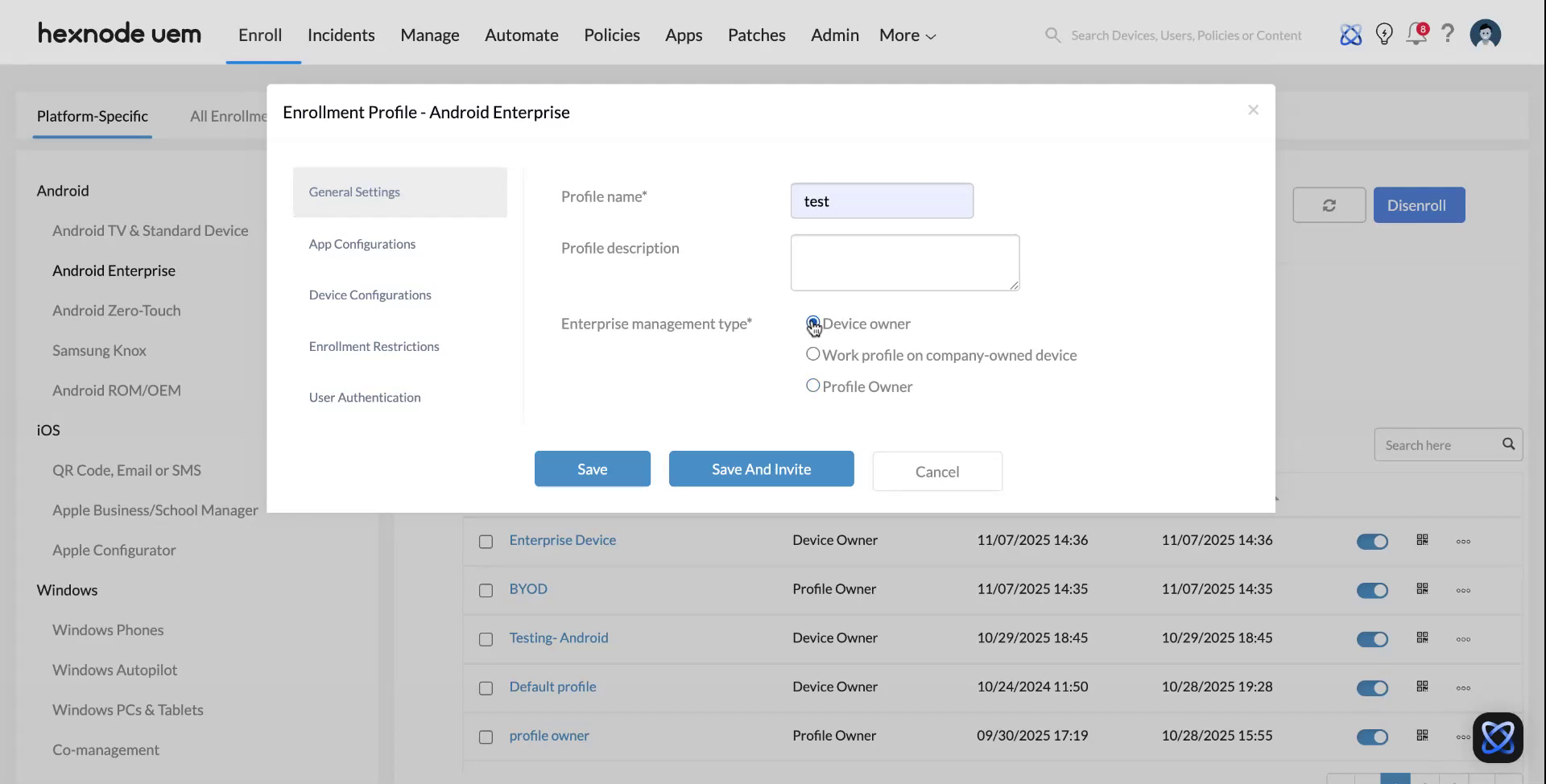Open the notifications bell with 8 alerts
This screenshot has width=1546, height=784.
[1416, 35]
